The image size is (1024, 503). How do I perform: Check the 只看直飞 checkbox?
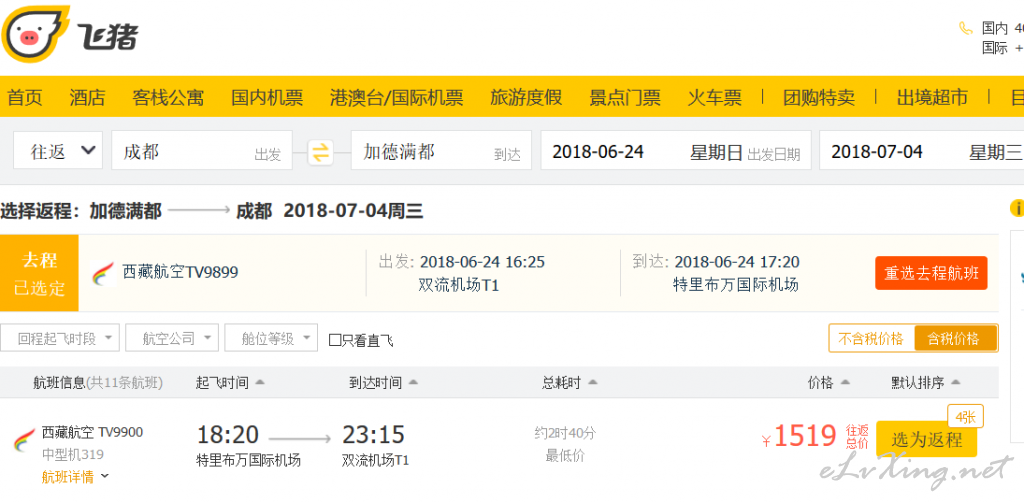click(334, 340)
